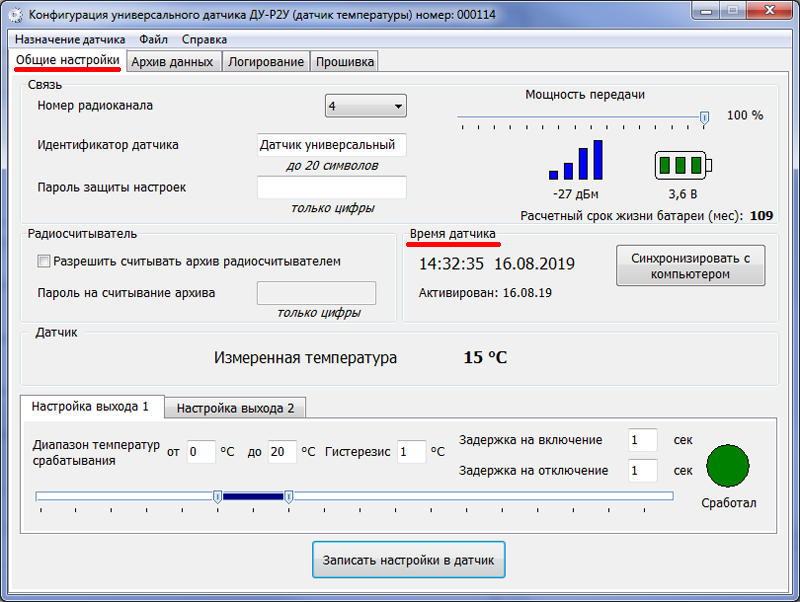Click the lower temperature range slider handle
Viewport: 800px width, 602px height.
[217, 496]
